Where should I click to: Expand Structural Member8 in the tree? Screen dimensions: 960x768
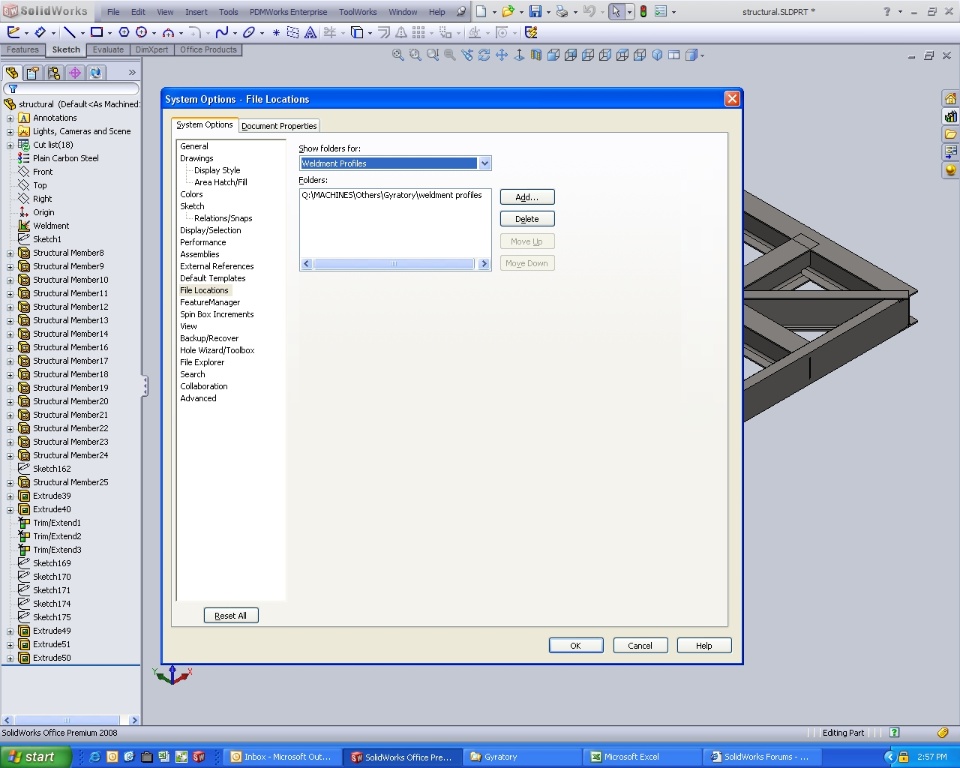click(x=10, y=253)
